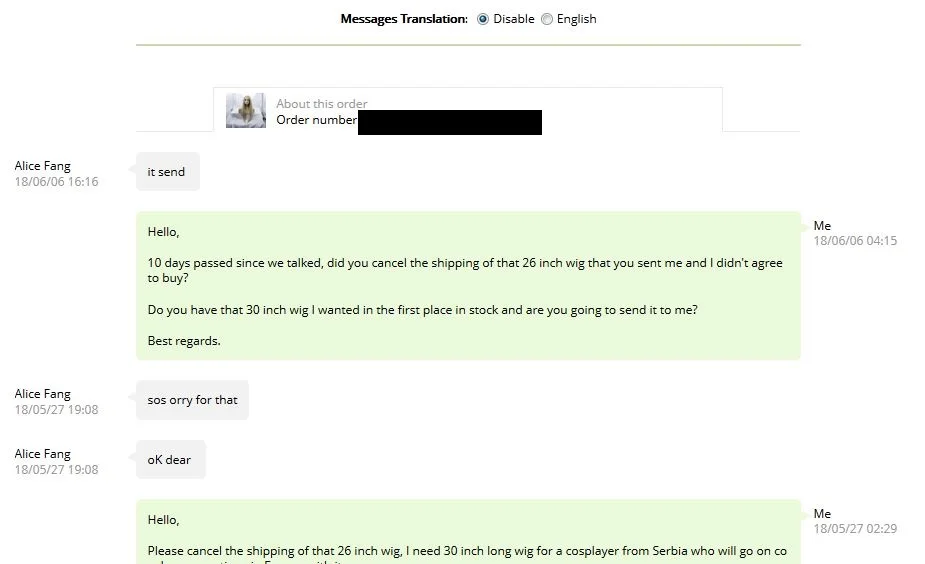Screen dimensions: 925x564
Task: Click the Alice Fang name beside 'oK dear'
Action: 42,454
